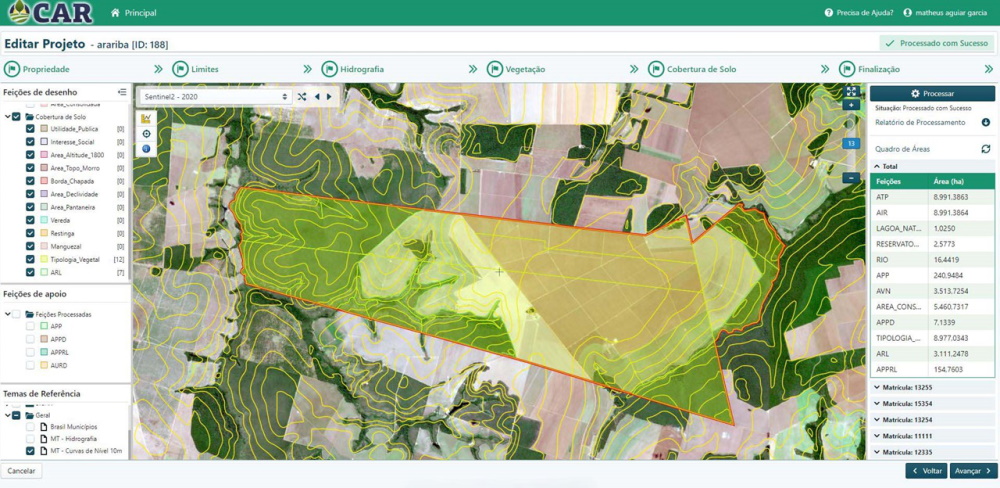This screenshot has width=1000, height=488.
Task: Click the CAR logo
Action: (50, 12)
